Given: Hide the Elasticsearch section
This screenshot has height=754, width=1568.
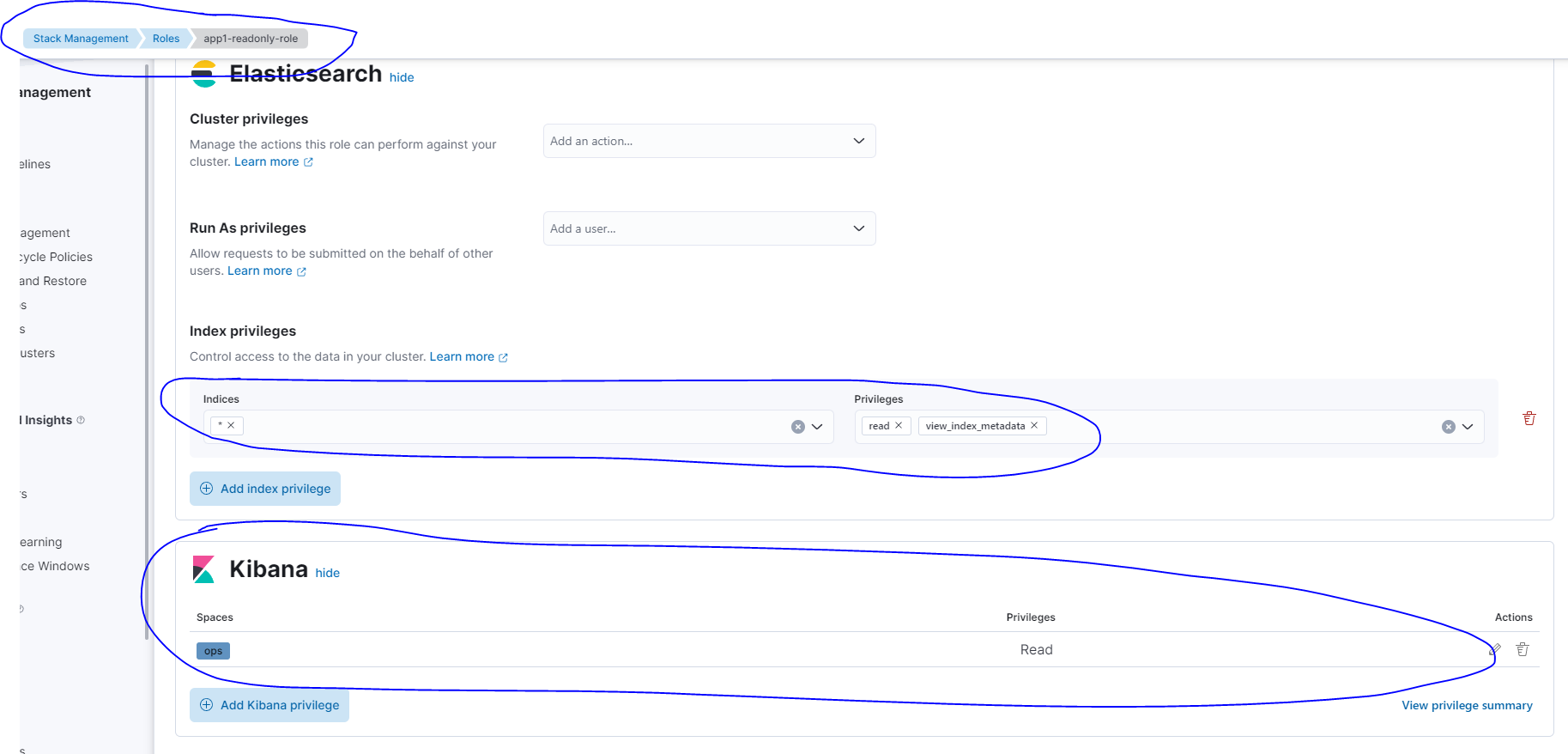Looking at the screenshot, I should (x=402, y=77).
